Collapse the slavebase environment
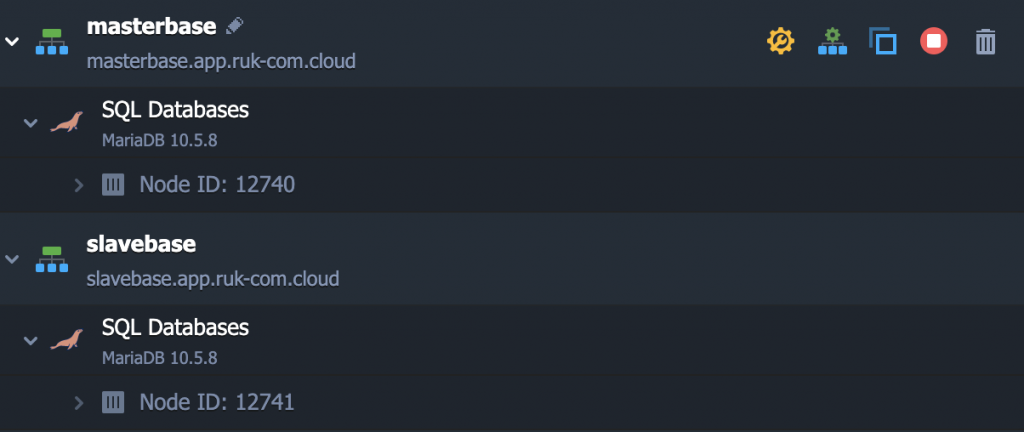 tap(12, 258)
